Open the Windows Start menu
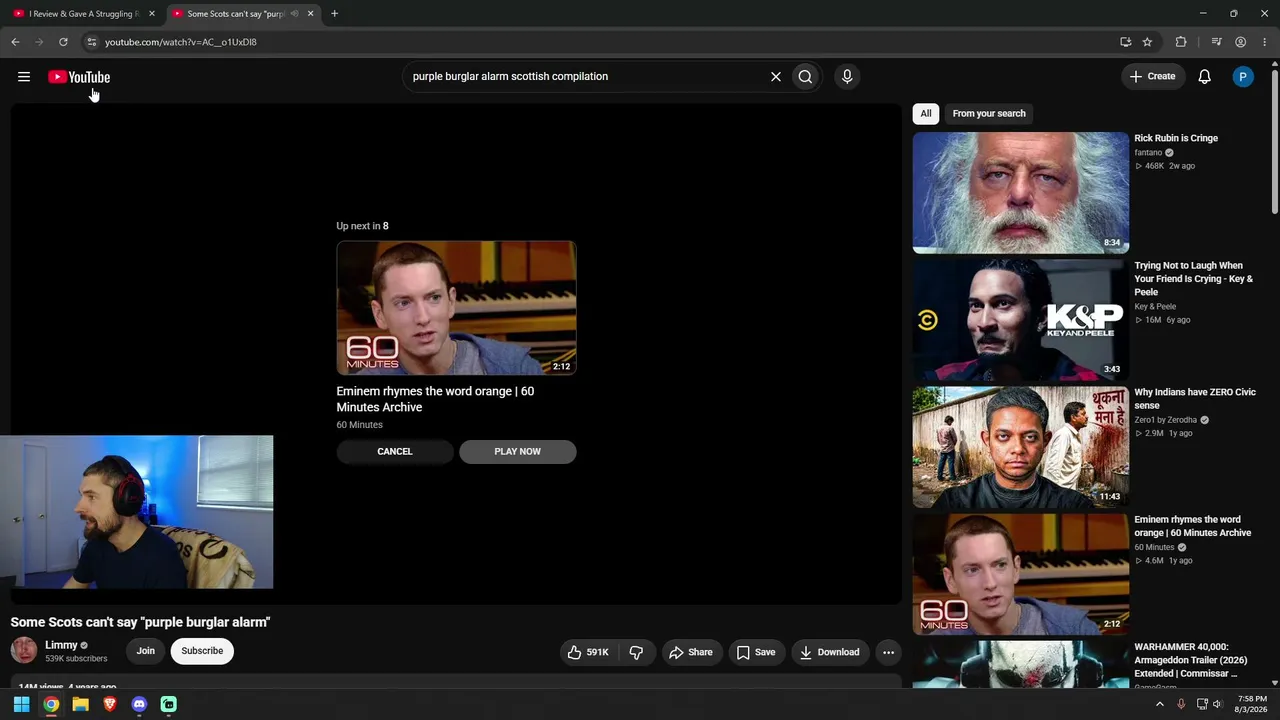This screenshot has height=720, width=1280. pos(21,704)
